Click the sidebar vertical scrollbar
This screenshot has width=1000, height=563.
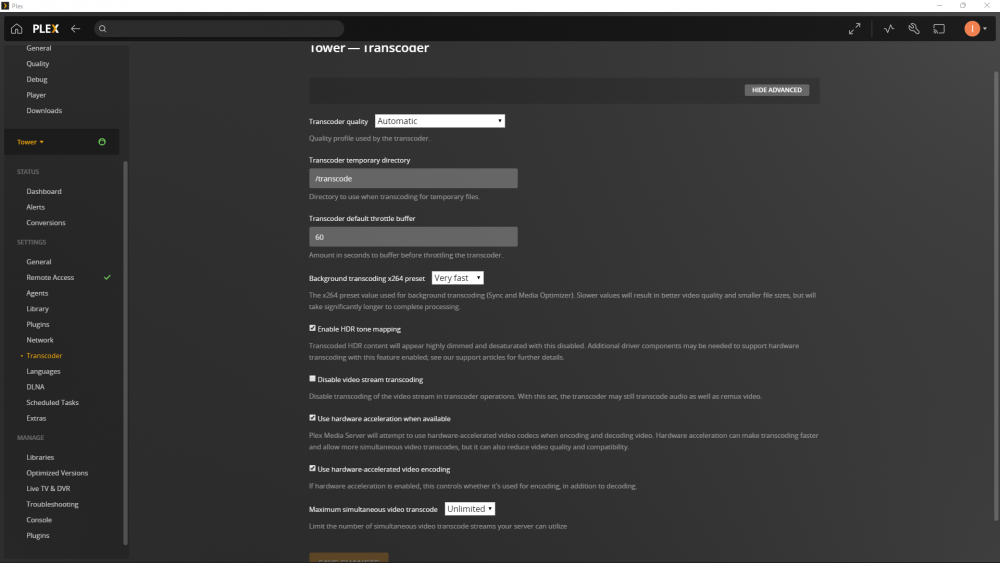pos(125,353)
